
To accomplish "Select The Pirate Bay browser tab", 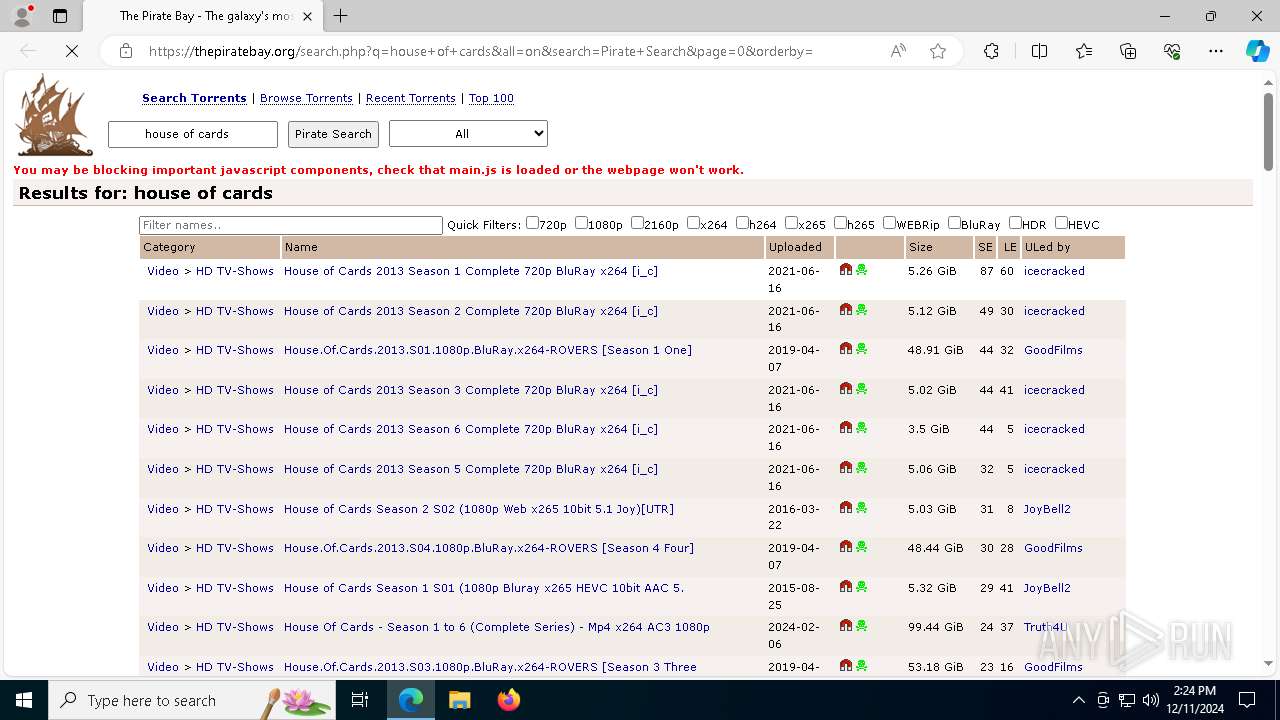I will 205,16.
